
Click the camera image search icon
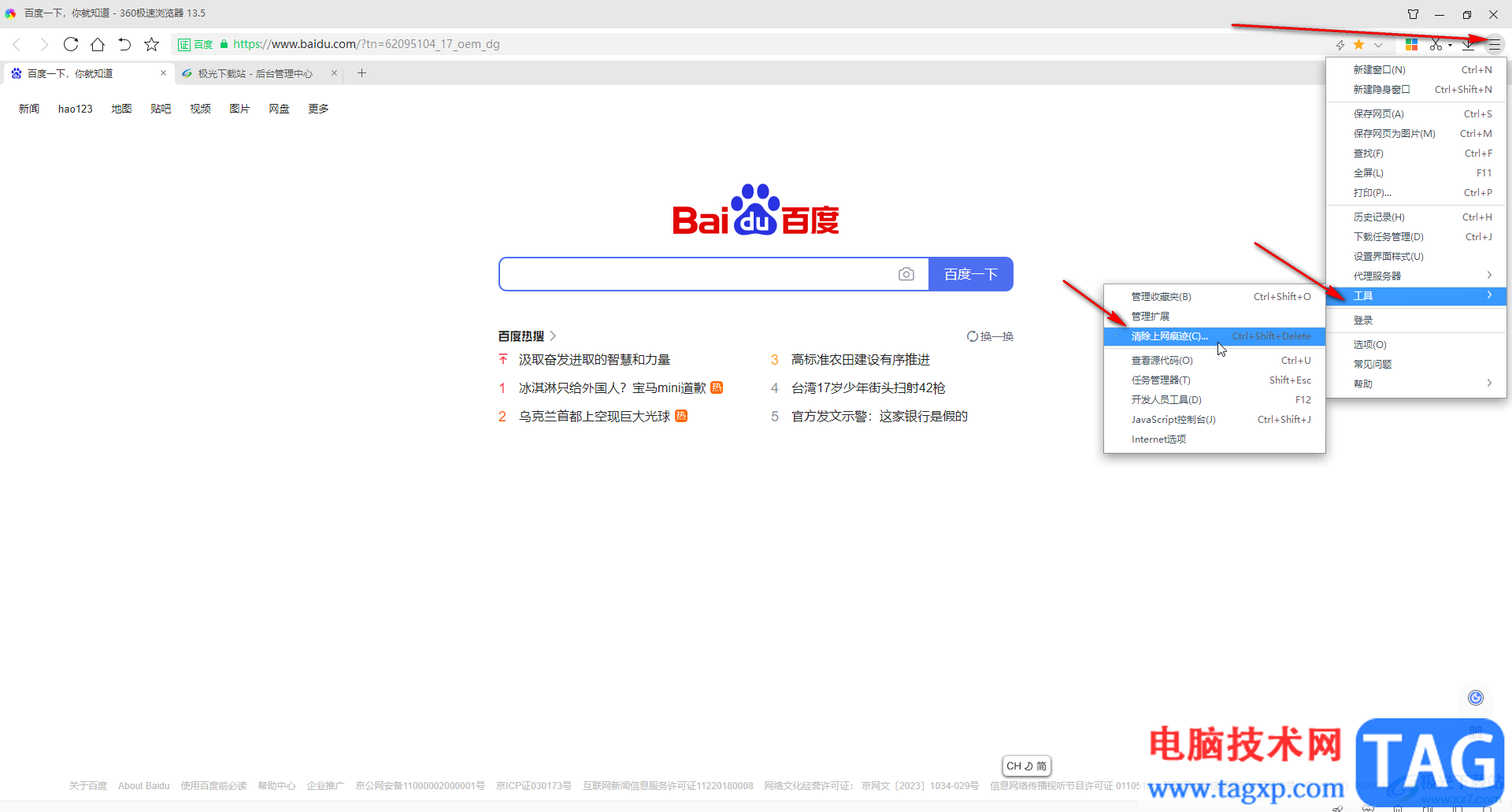(906, 274)
